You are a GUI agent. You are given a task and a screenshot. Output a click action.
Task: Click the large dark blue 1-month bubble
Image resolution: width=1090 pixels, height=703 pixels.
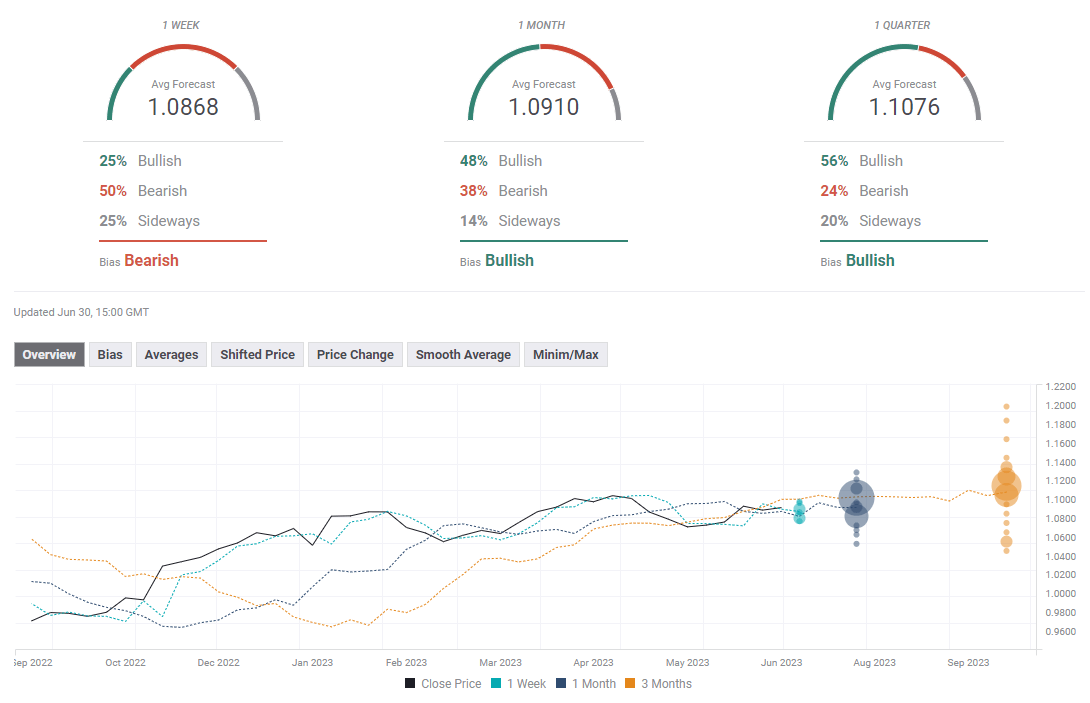pos(856,497)
